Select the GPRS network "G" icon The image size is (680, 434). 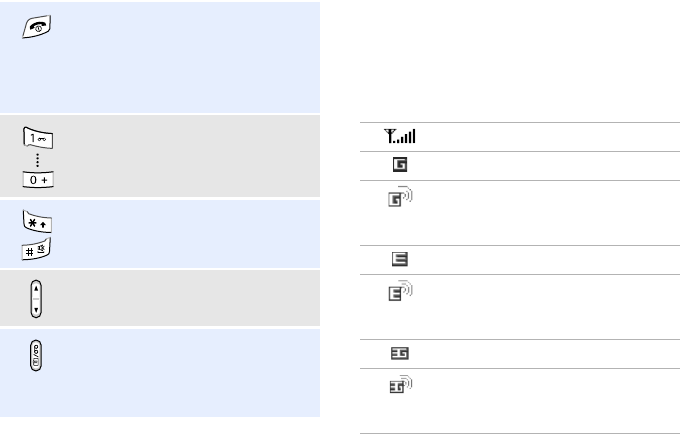pos(399,166)
